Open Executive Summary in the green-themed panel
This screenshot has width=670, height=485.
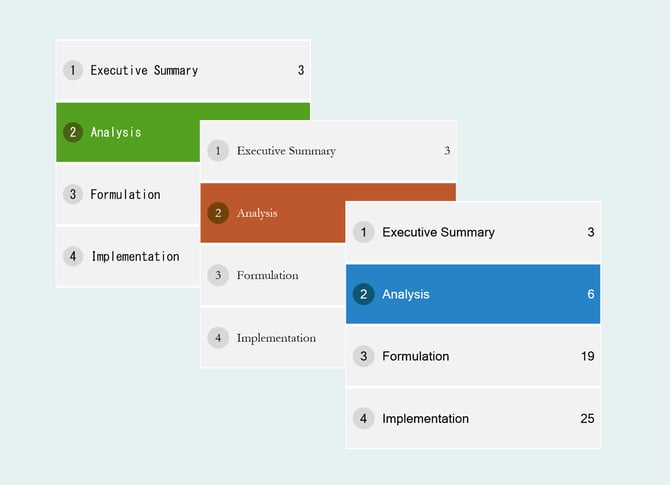point(144,71)
